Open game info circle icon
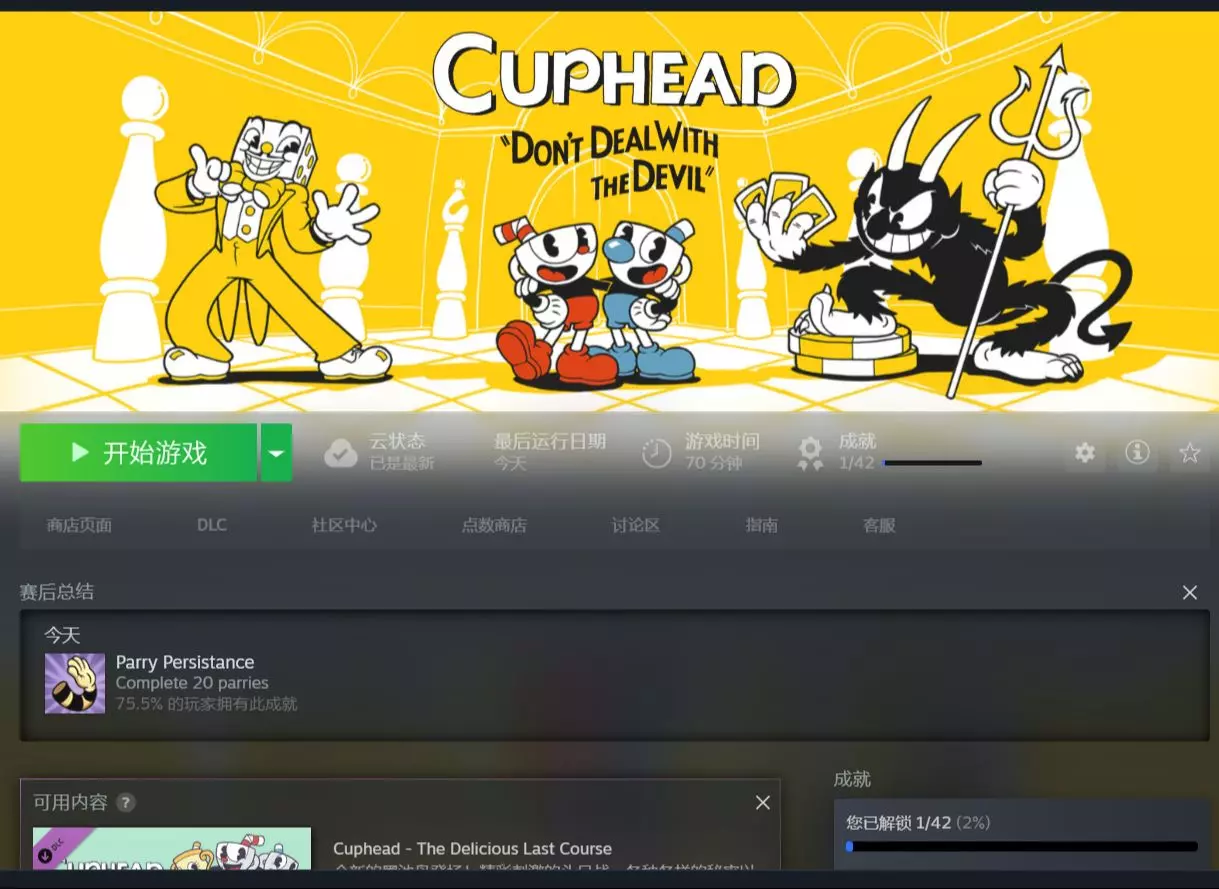The height and width of the screenshot is (889, 1219). coord(1137,453)
